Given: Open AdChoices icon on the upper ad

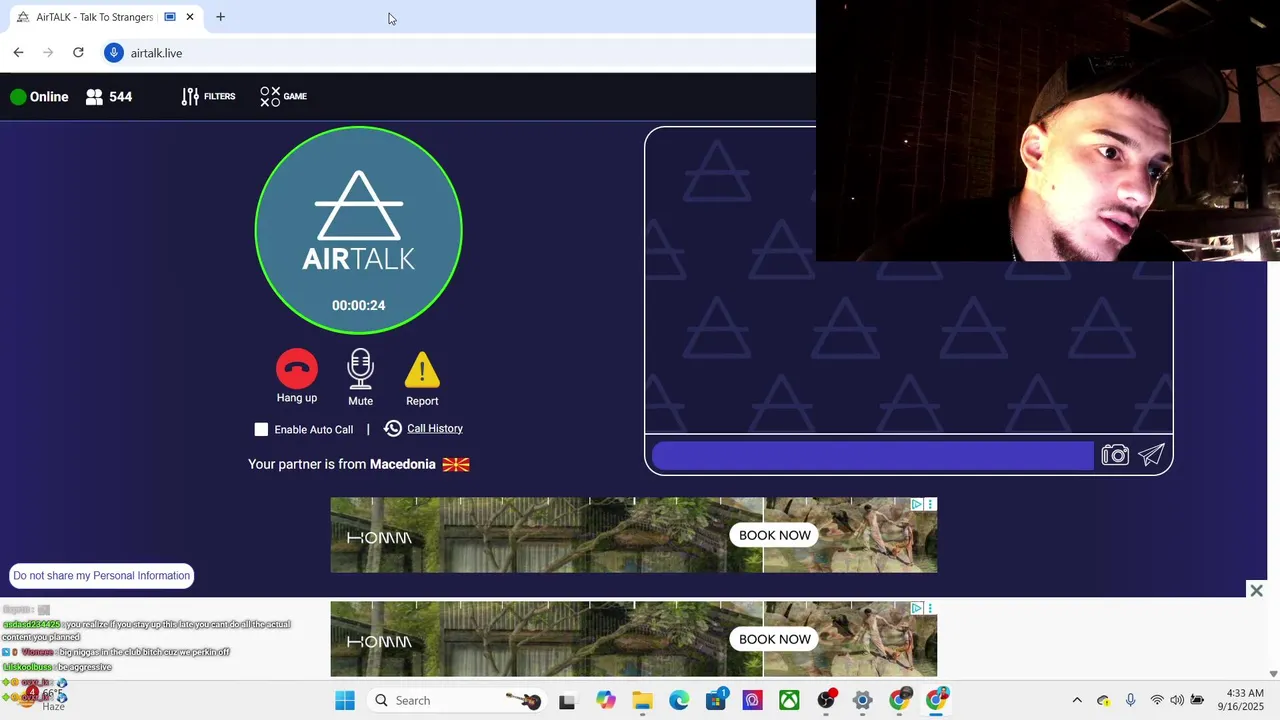Looking at the screenshot, I should click(x=917, y=504).
